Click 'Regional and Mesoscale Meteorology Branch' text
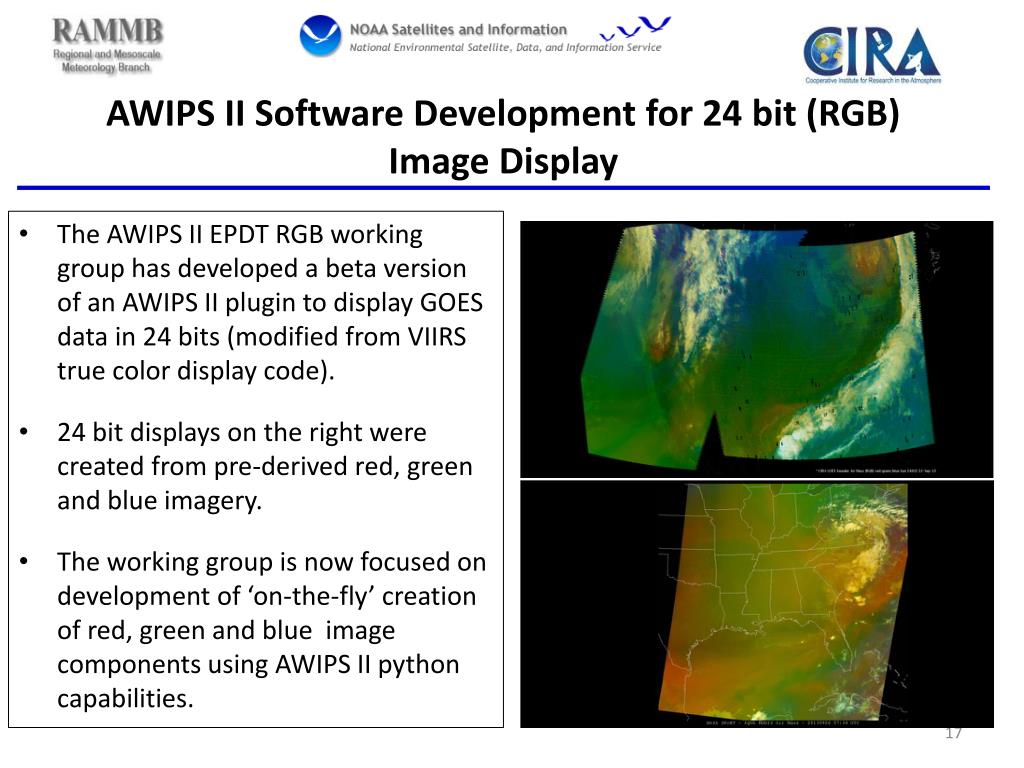Image resolution: width=1024 pixels, height=768 pixels. 107,61
